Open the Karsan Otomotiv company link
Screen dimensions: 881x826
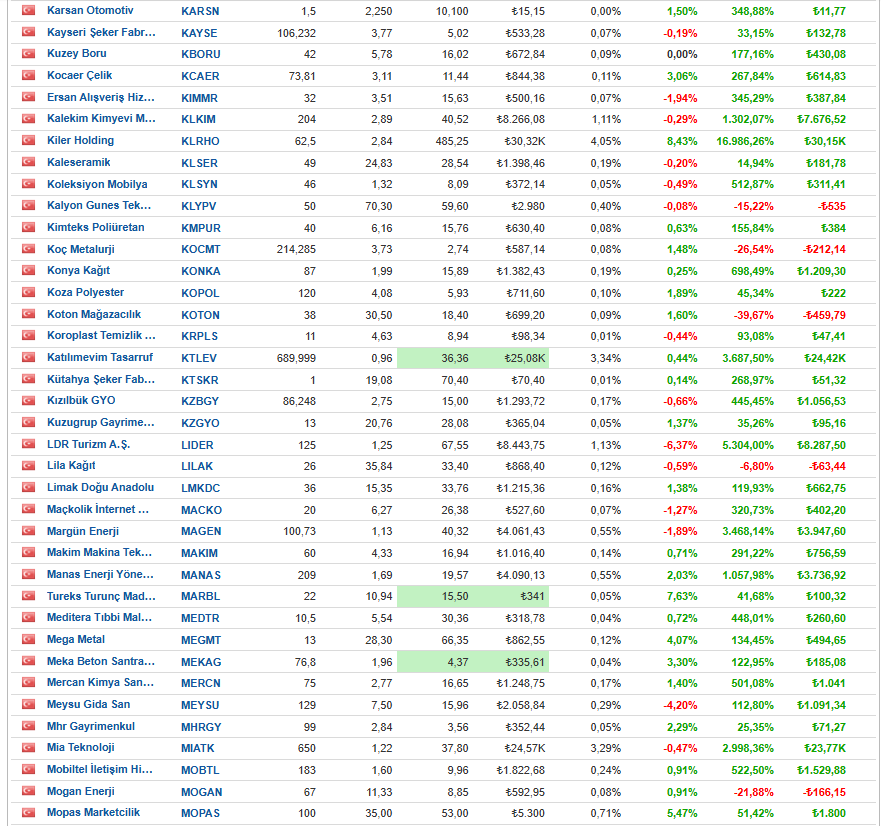click(90, 10)
